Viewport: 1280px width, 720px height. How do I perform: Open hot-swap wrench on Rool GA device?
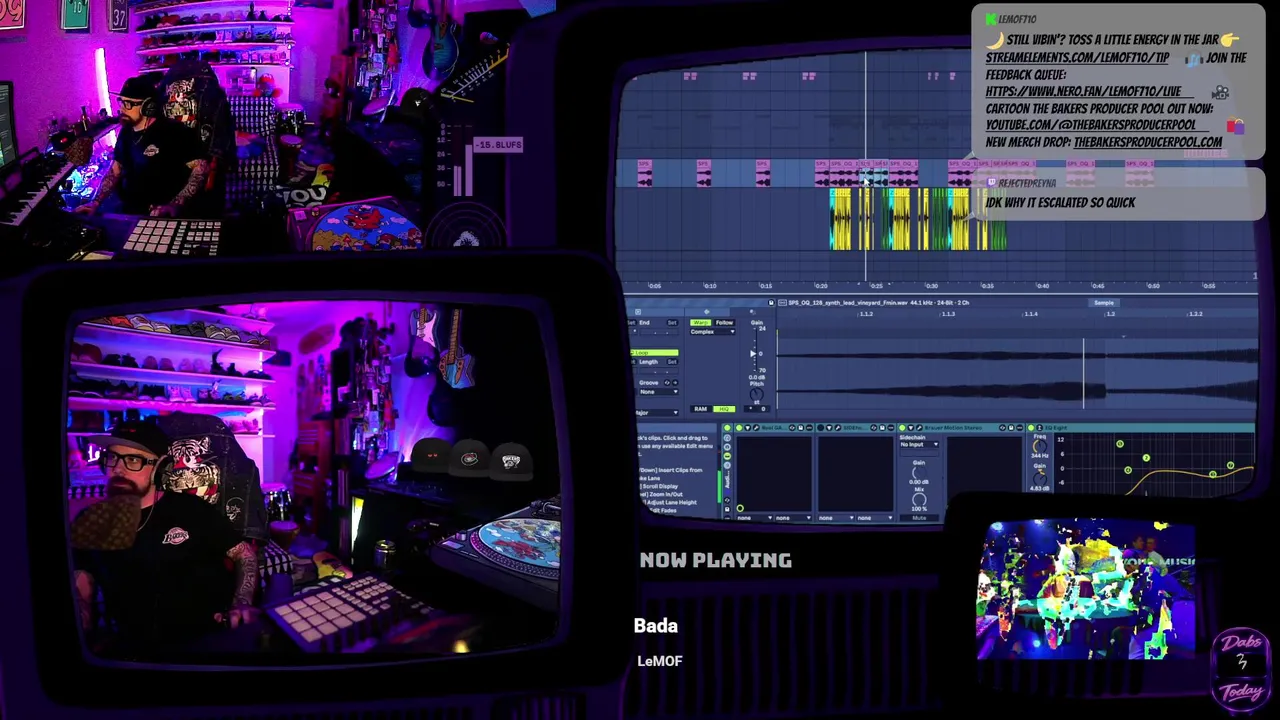(756, 428)
